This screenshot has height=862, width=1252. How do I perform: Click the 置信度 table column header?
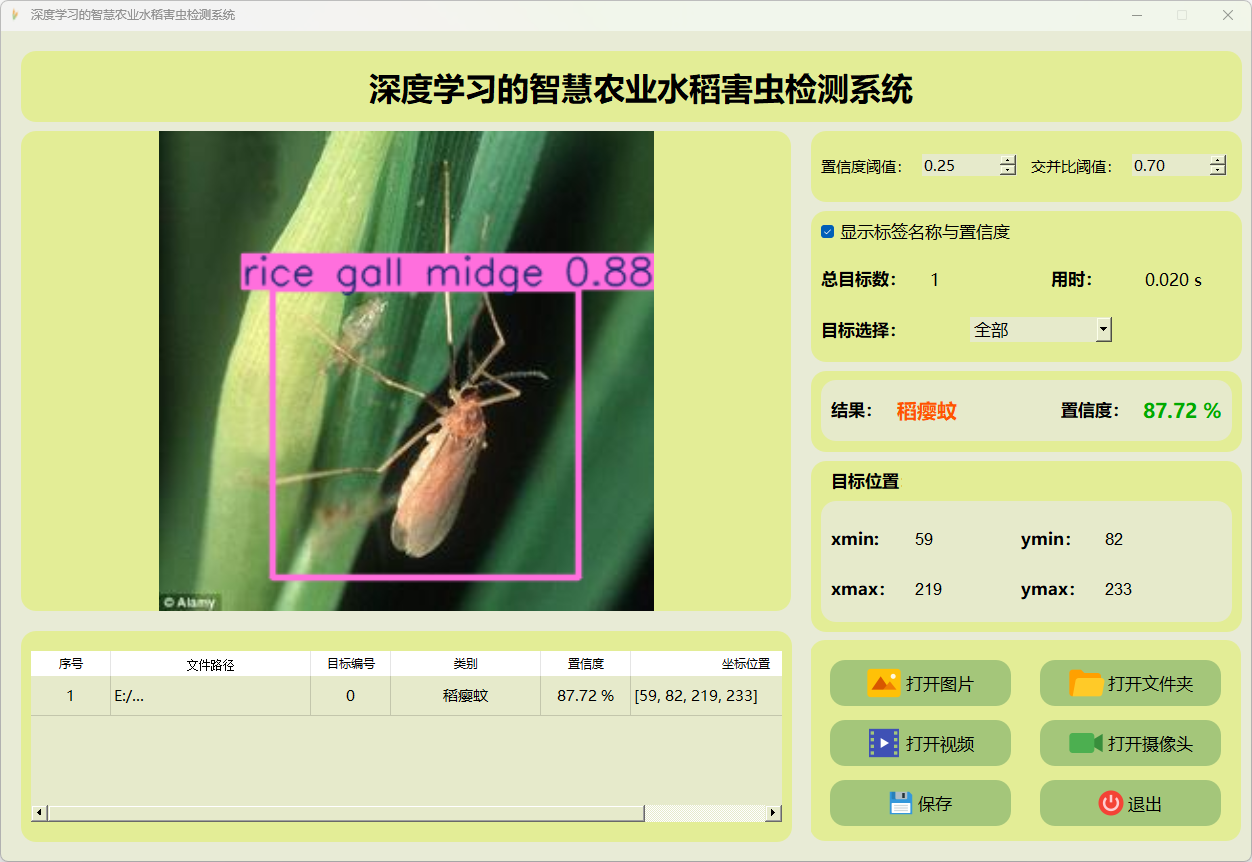585,664
